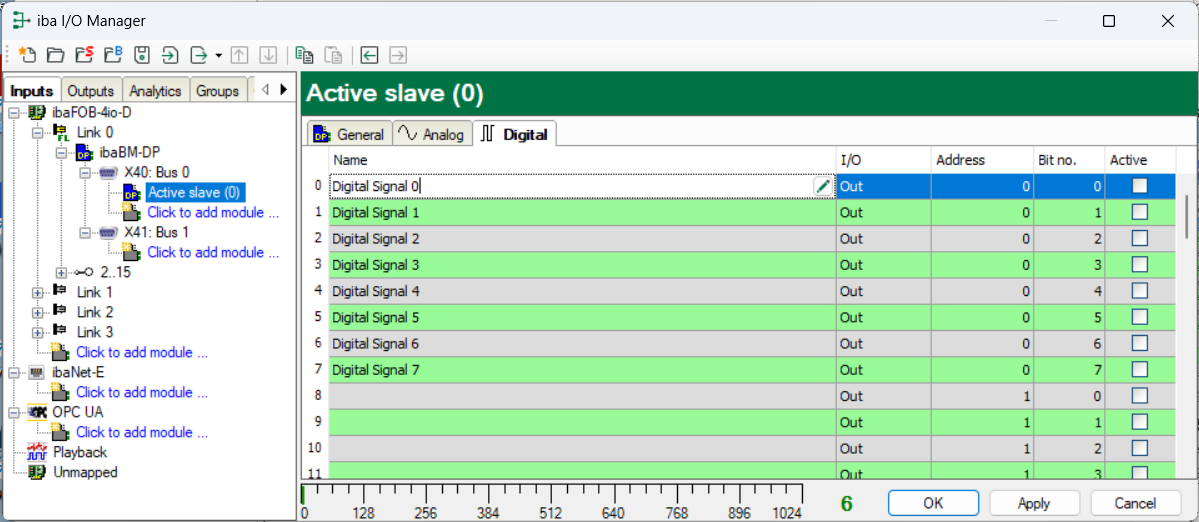Collapse the X41: Bus 1 node
The height and width of the screenshot is (522, 1199).
pyautogui.click(x=86, y=232)
